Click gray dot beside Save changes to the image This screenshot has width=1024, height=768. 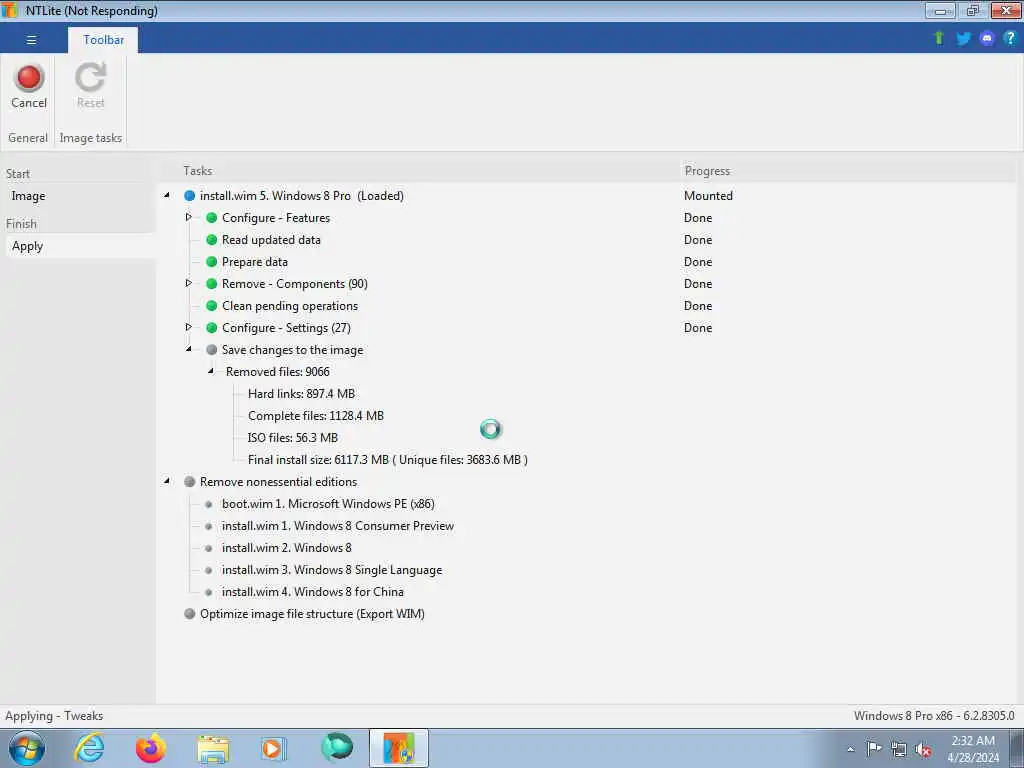point(212,350)
